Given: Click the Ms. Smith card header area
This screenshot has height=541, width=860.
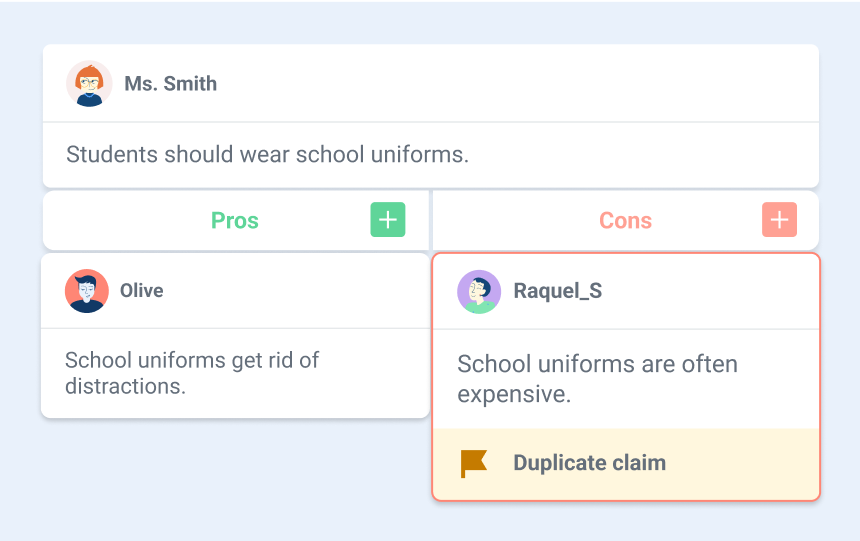Looking at the screenshot, I should pyautogui.click(x=431, y=83).
